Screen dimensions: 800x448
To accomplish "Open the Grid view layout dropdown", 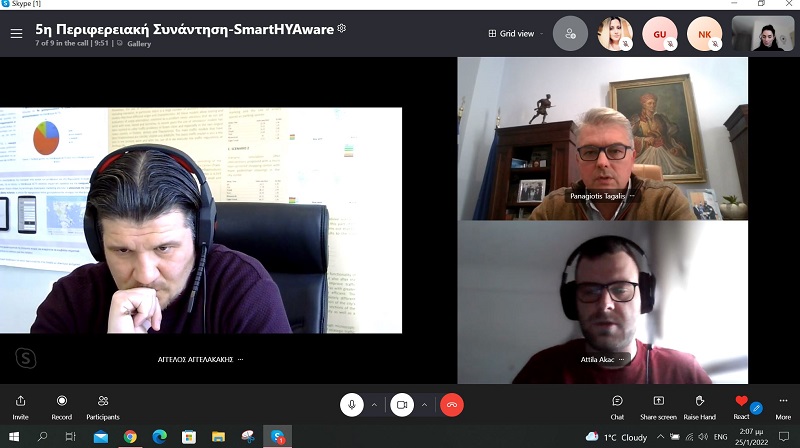I will click(x=516, y=34).
